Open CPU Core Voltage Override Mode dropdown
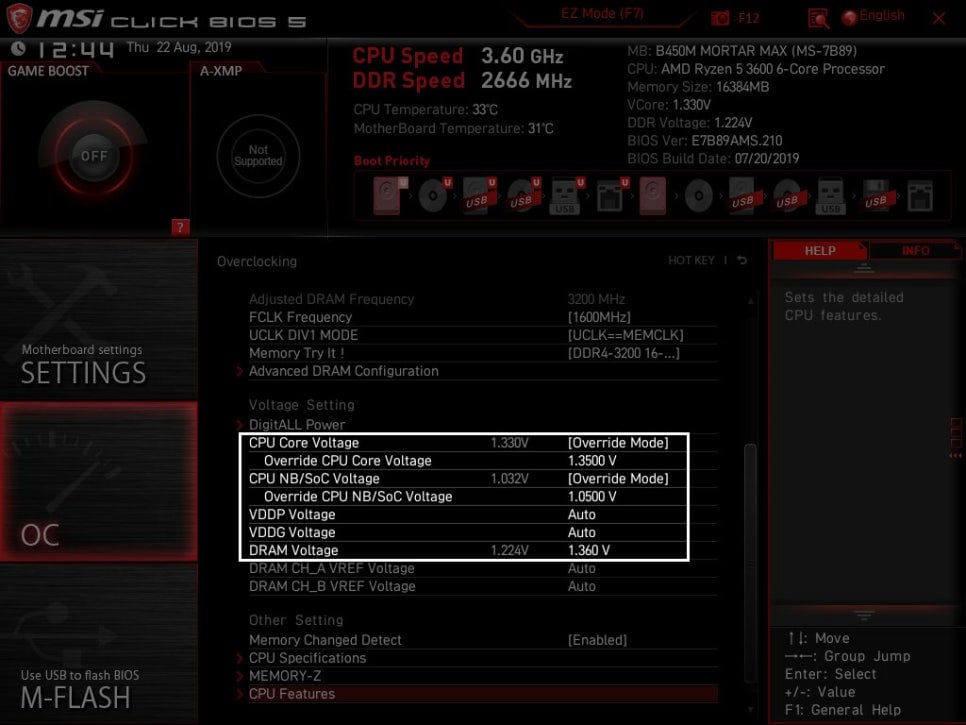Image resolution: width=966 pixels, height=725 pixels. pos(618,442)
